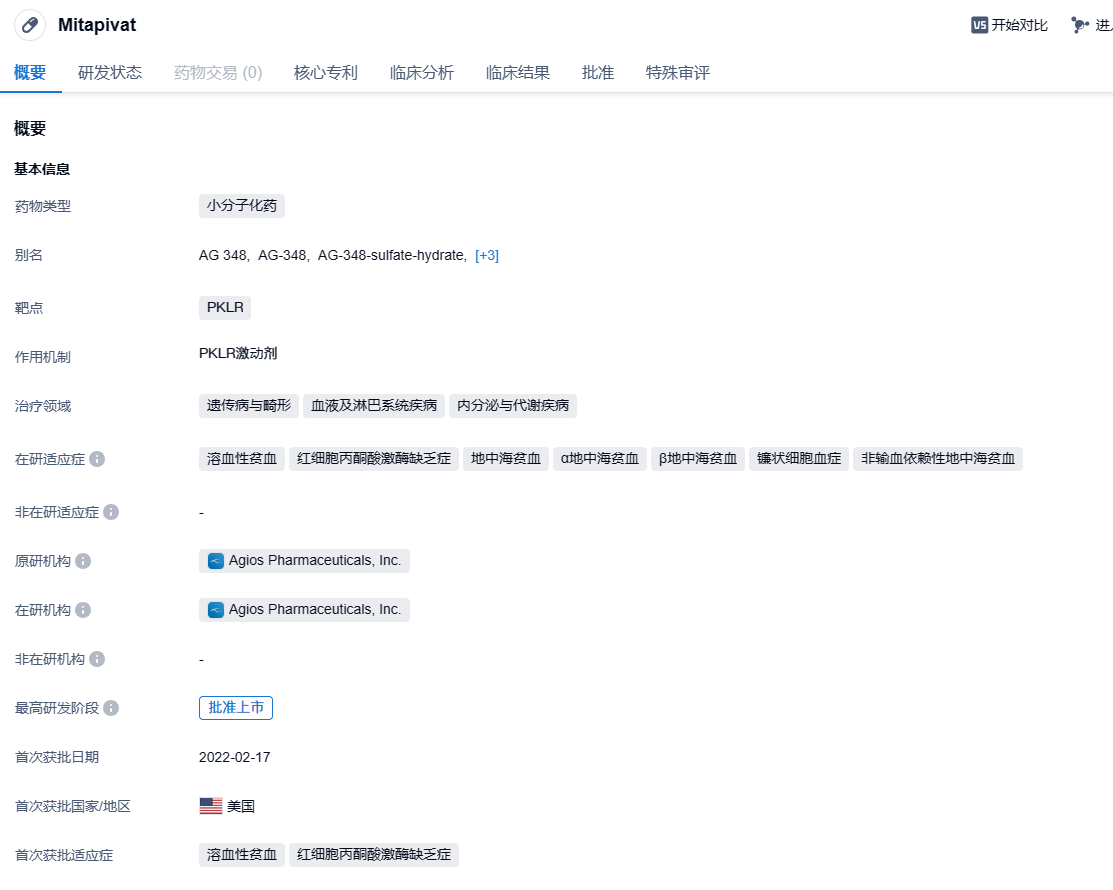
Task: Click the molecule icon at top right
Action: pyautogui.click(x=1080, y=25)
